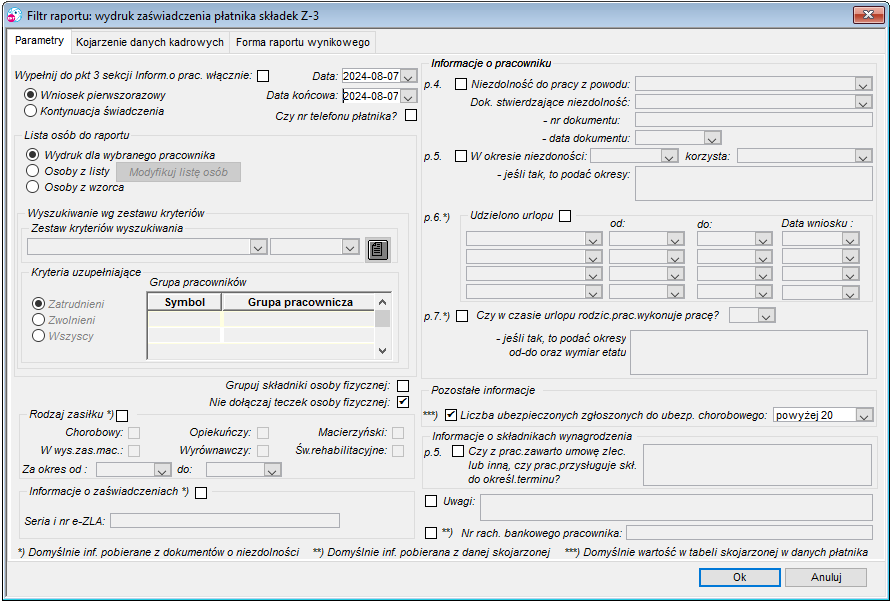891x604 pixels.
Task: Open the Data date dropdown
Action: point(409,76)
